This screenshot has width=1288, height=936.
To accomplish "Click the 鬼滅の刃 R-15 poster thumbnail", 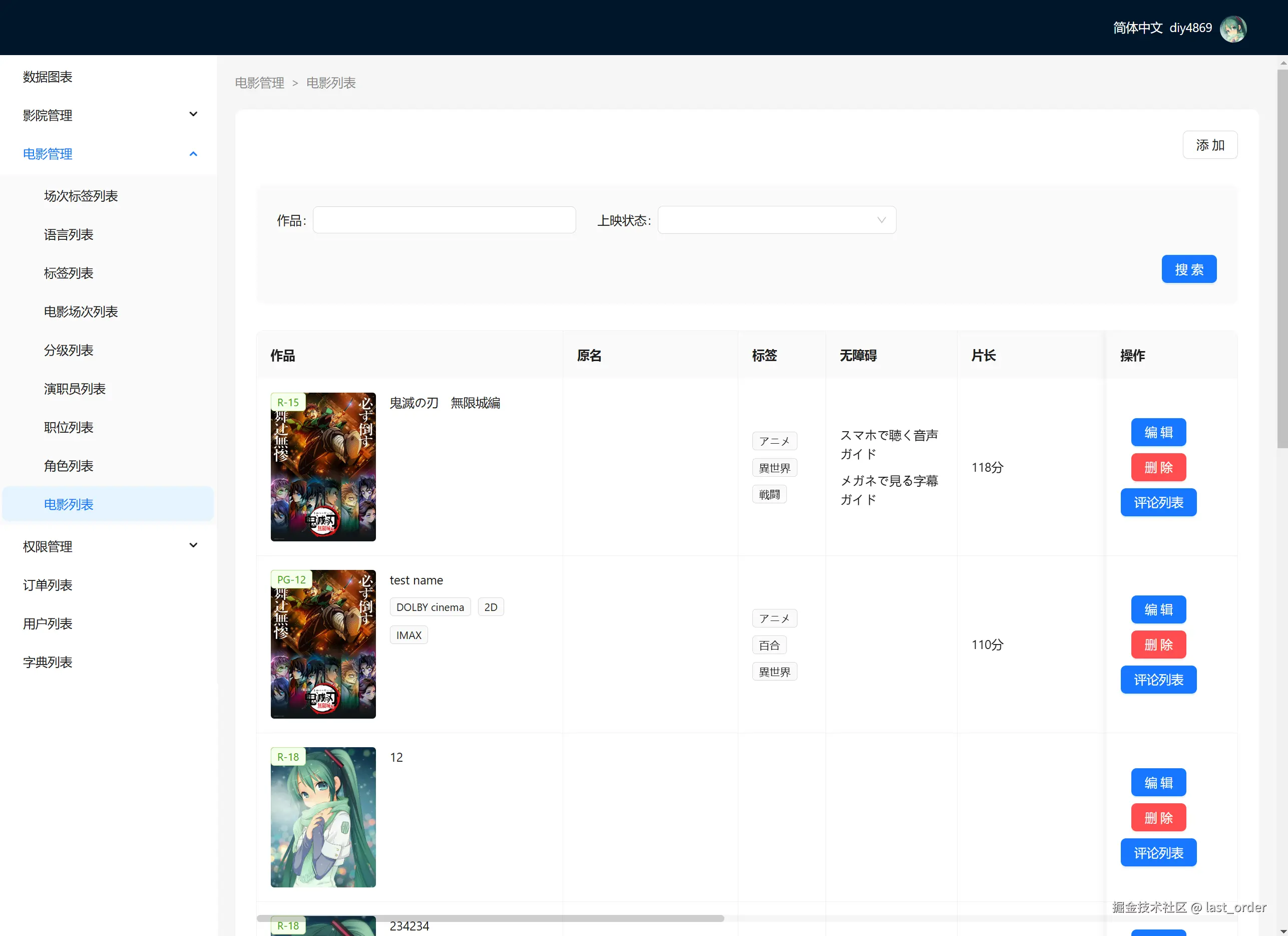I will tap(323, 467).
